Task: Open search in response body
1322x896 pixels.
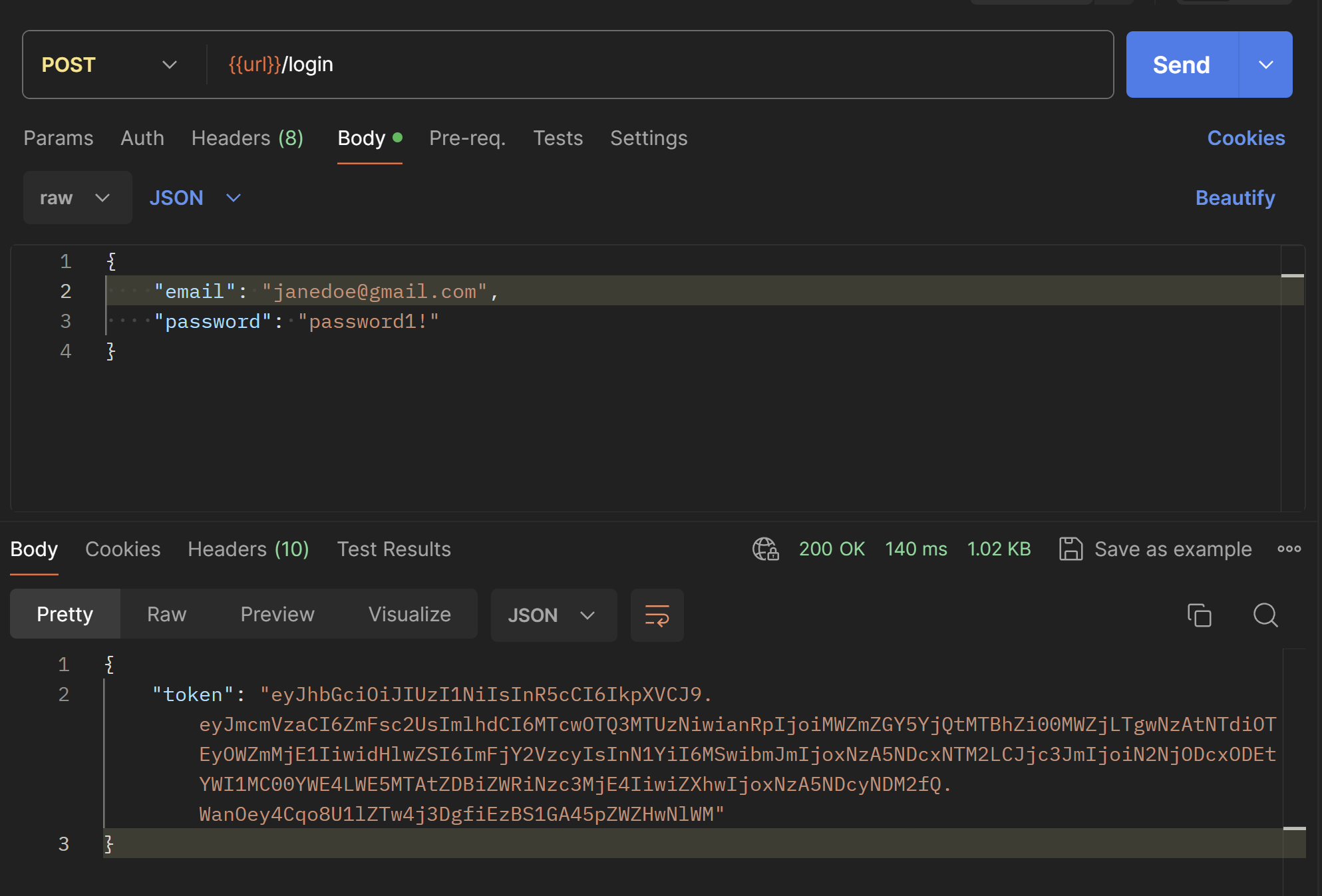Action: [x=1265, y=615]
